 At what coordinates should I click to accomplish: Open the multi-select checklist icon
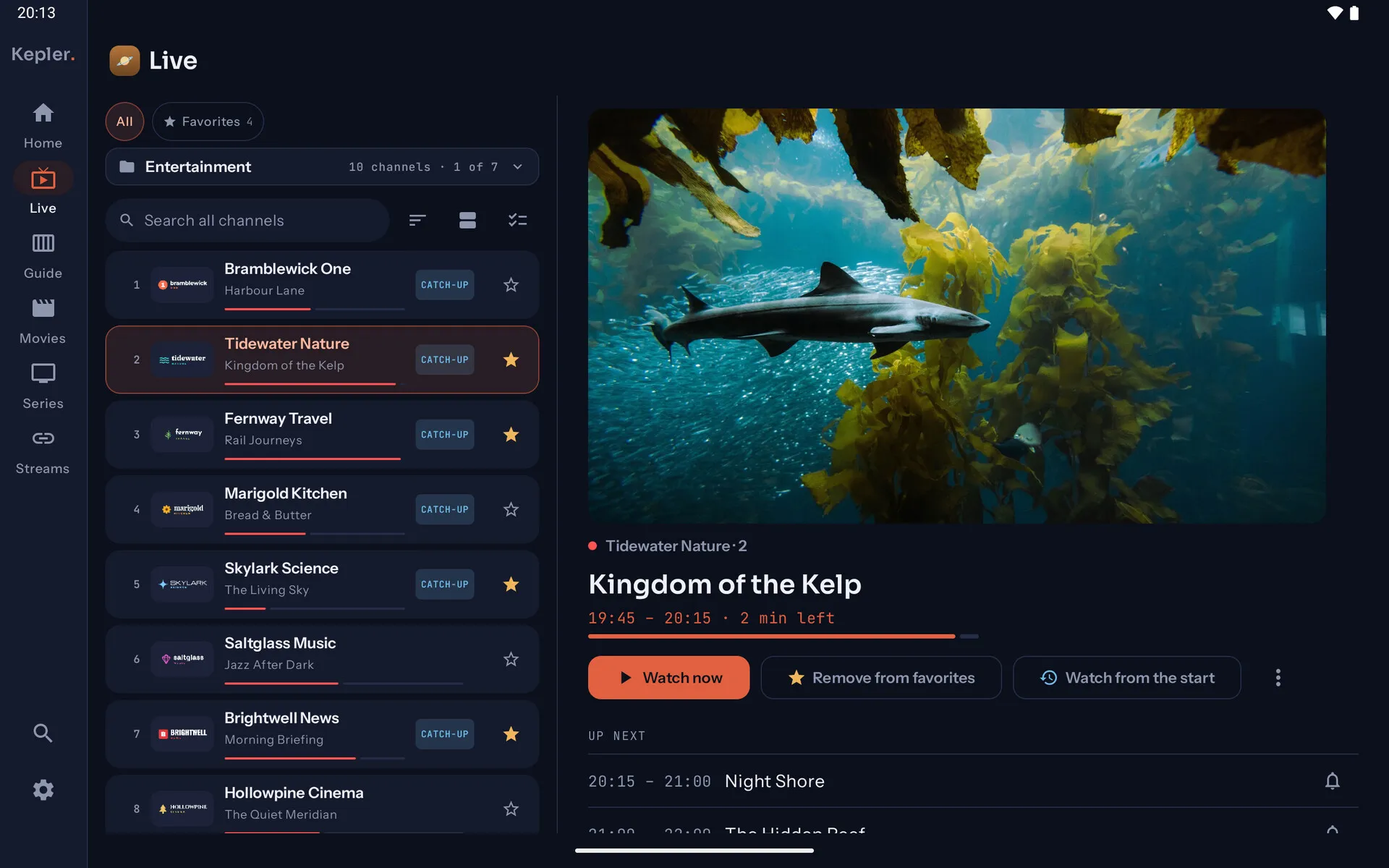[x=517, y=220]
